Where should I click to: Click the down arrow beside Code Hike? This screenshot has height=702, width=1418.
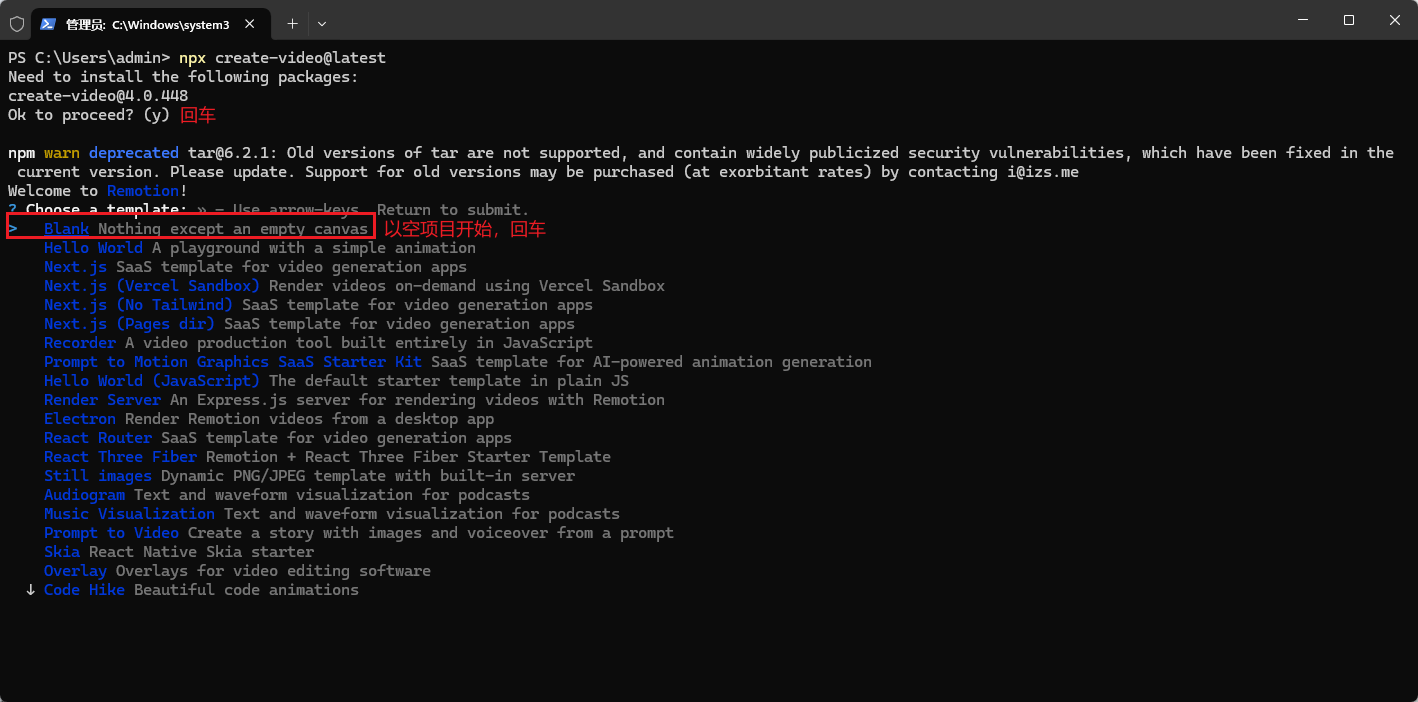(x=30, y=590)
